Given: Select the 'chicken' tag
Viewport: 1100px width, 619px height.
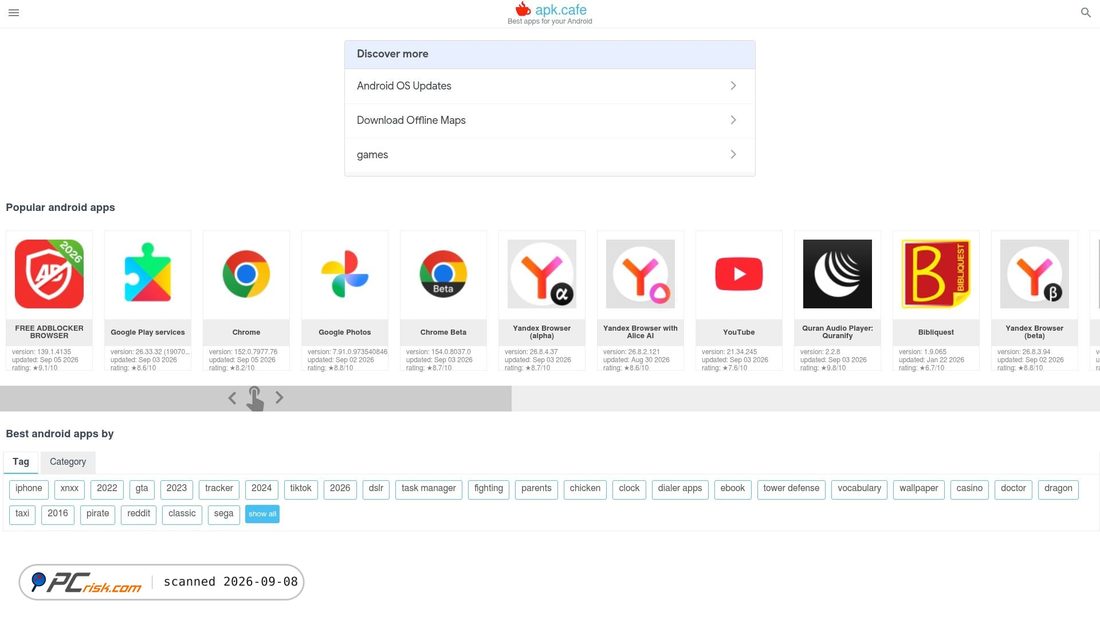Looking at the screenshot, I should click(x=585, y=489).
